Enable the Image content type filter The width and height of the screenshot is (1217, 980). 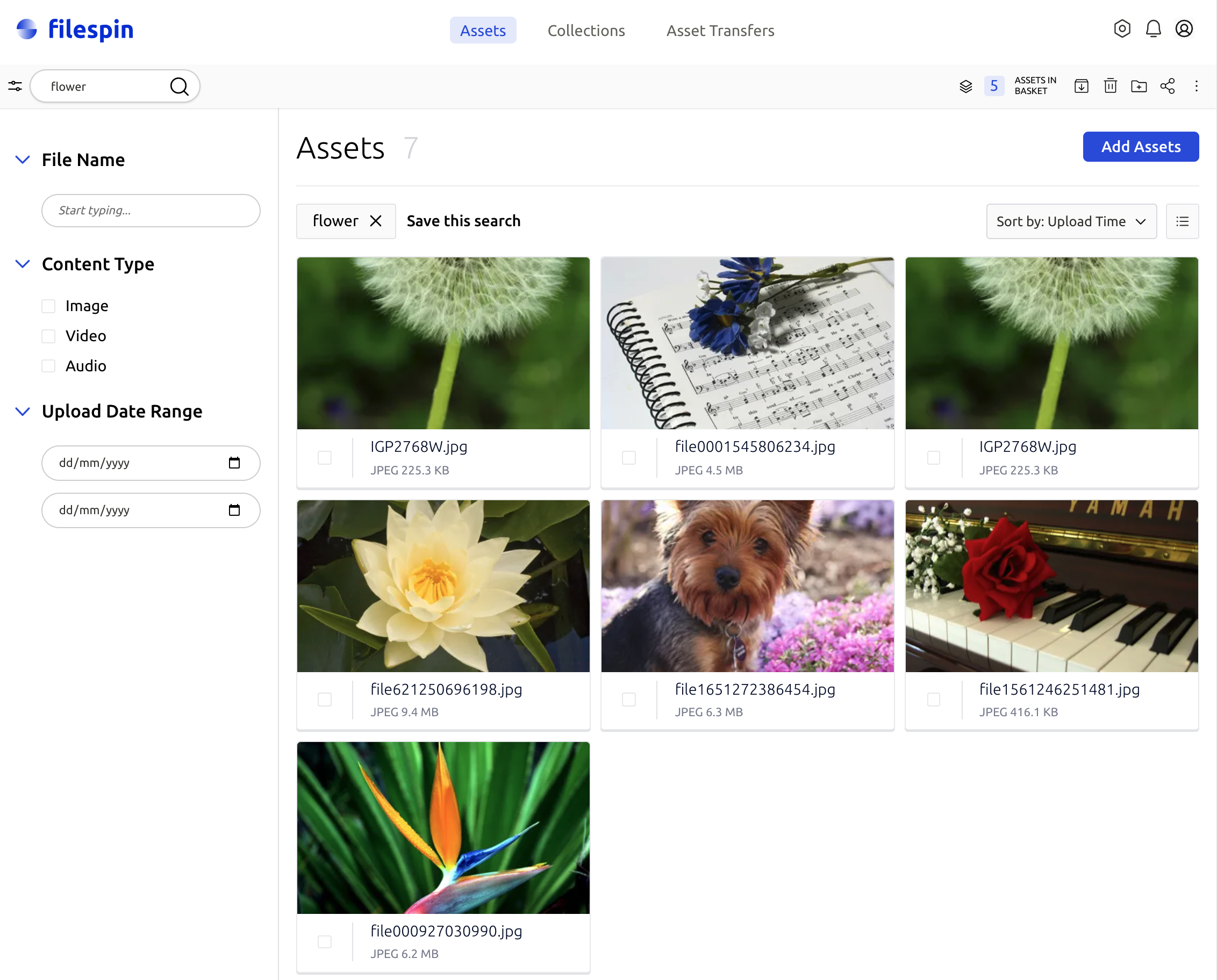[48, 305]
